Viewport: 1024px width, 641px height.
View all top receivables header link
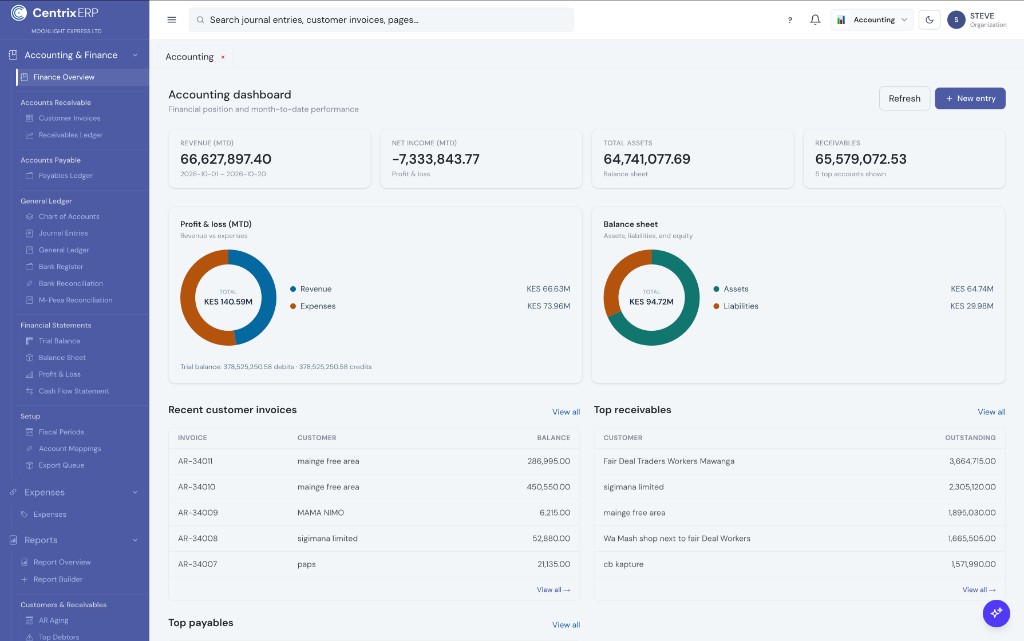(991, 412)
